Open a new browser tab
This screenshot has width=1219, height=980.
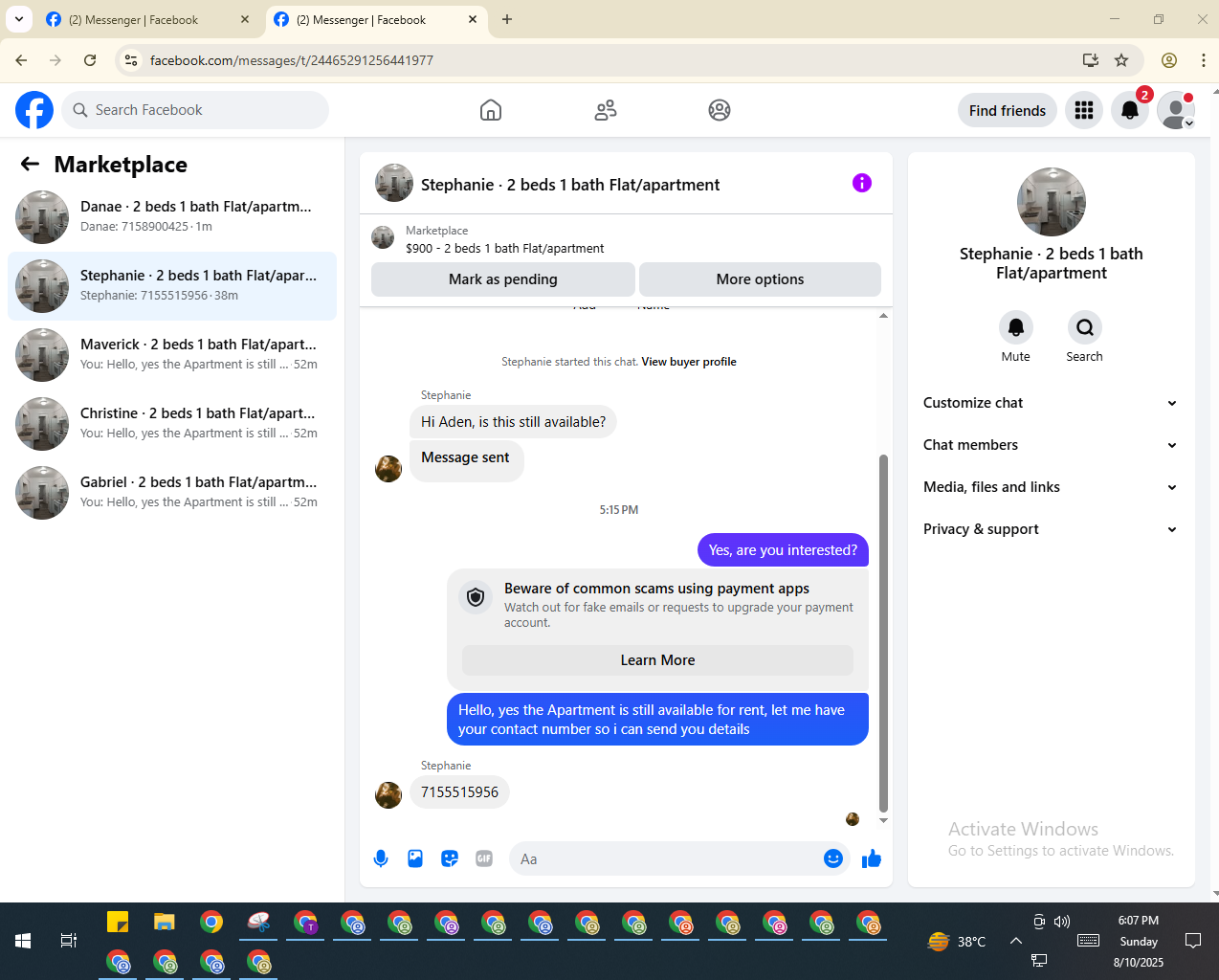pyautogui.click(x=507, y=19)
